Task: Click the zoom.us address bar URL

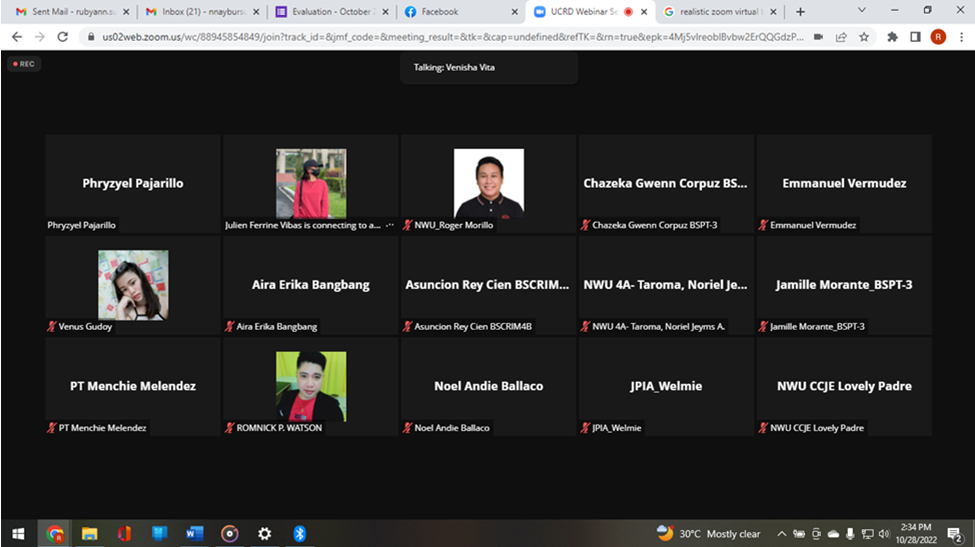Action: point(440,36)
